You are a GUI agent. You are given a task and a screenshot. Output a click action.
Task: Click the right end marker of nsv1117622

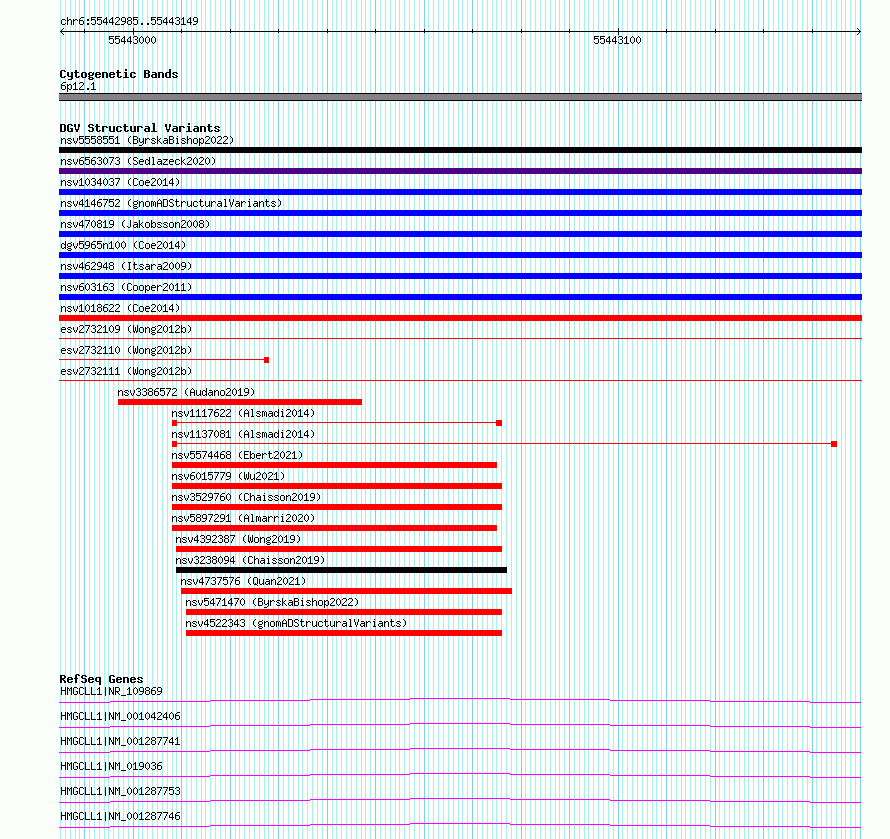coord(499,423)
